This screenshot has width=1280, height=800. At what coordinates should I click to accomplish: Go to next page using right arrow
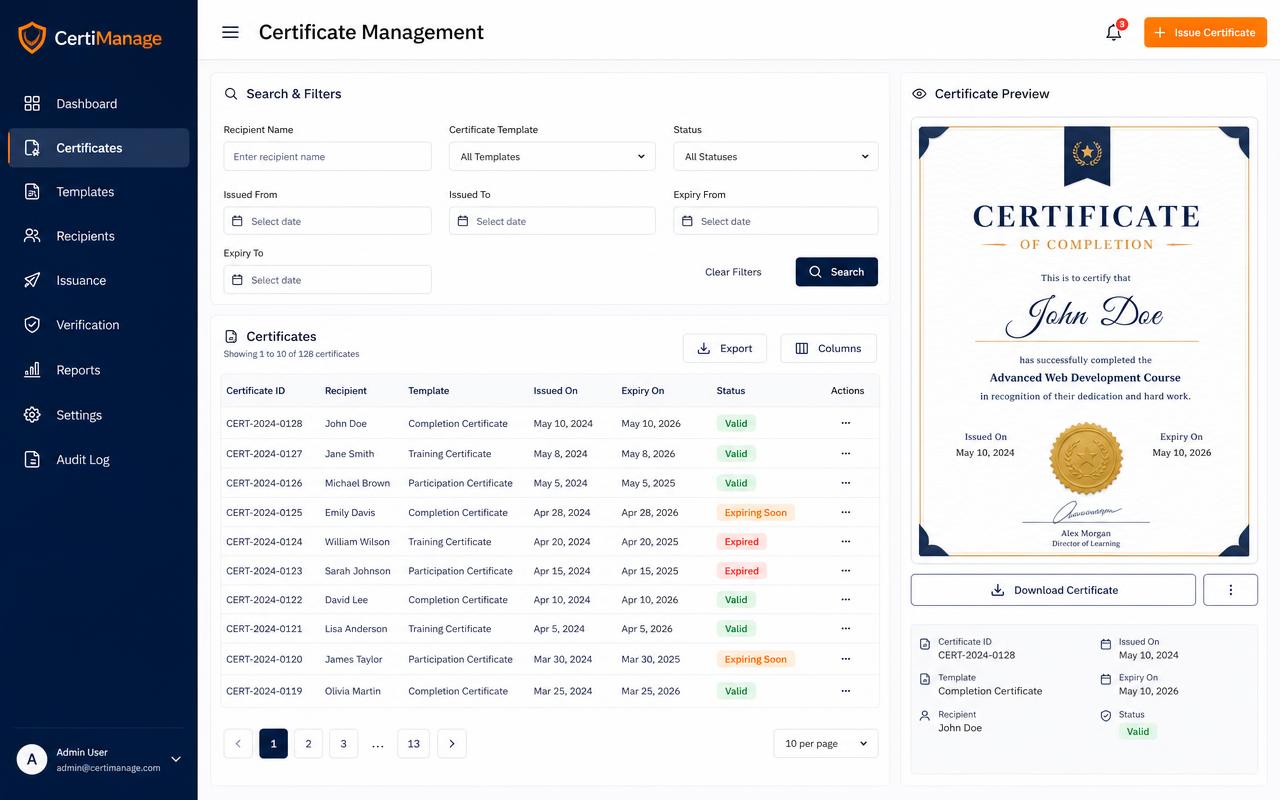coord(452,744)
